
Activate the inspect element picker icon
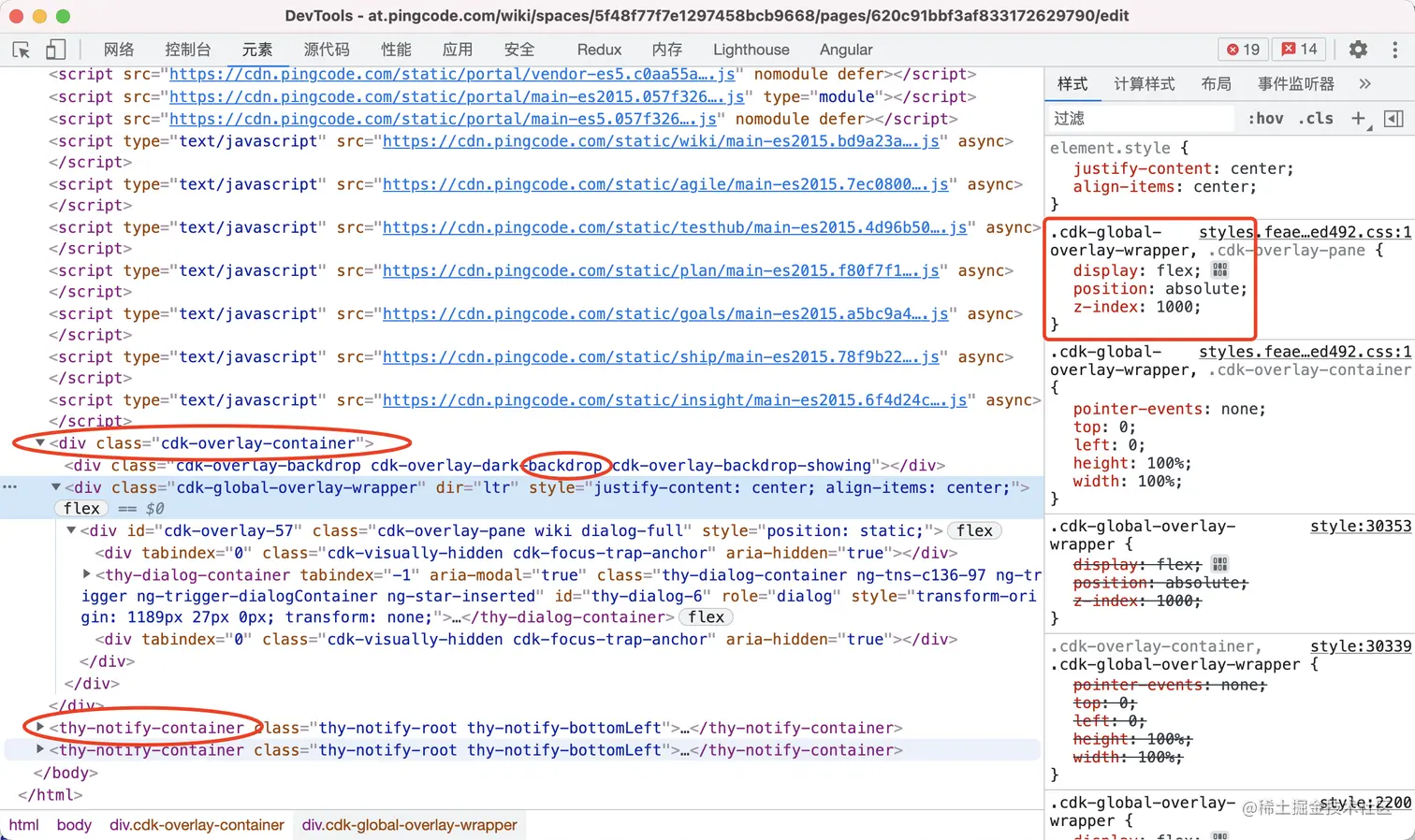pos(21,50)
